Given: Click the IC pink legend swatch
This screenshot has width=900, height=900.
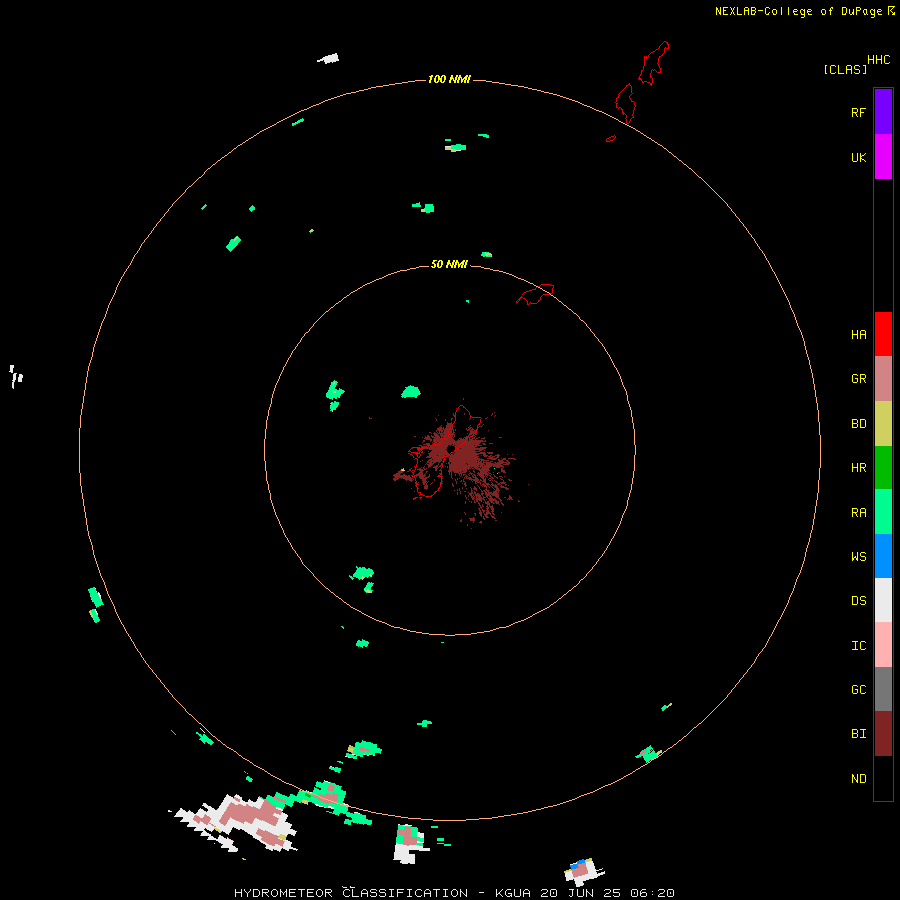Looking at the screenshot, I should (x=883, y=645).
